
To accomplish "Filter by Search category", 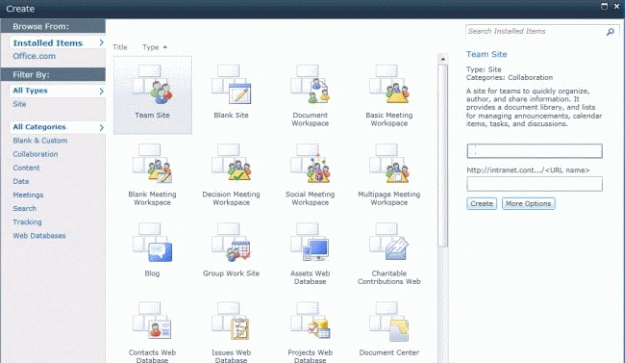I will 24,208.
